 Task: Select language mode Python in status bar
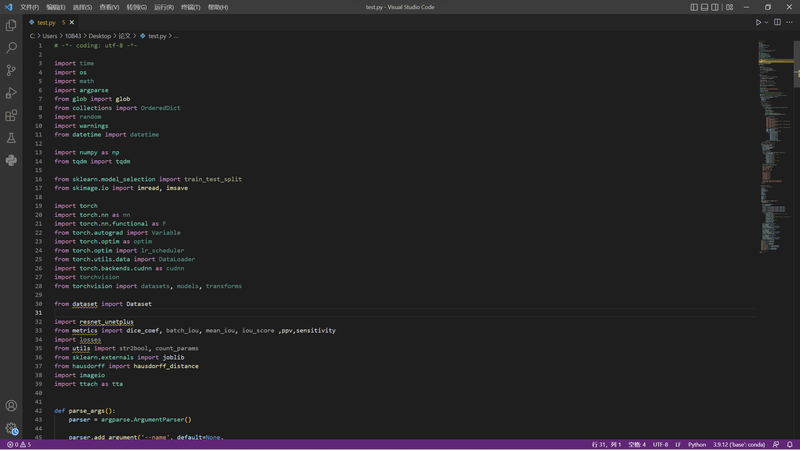pyautogui.click(x=696, y=444)
